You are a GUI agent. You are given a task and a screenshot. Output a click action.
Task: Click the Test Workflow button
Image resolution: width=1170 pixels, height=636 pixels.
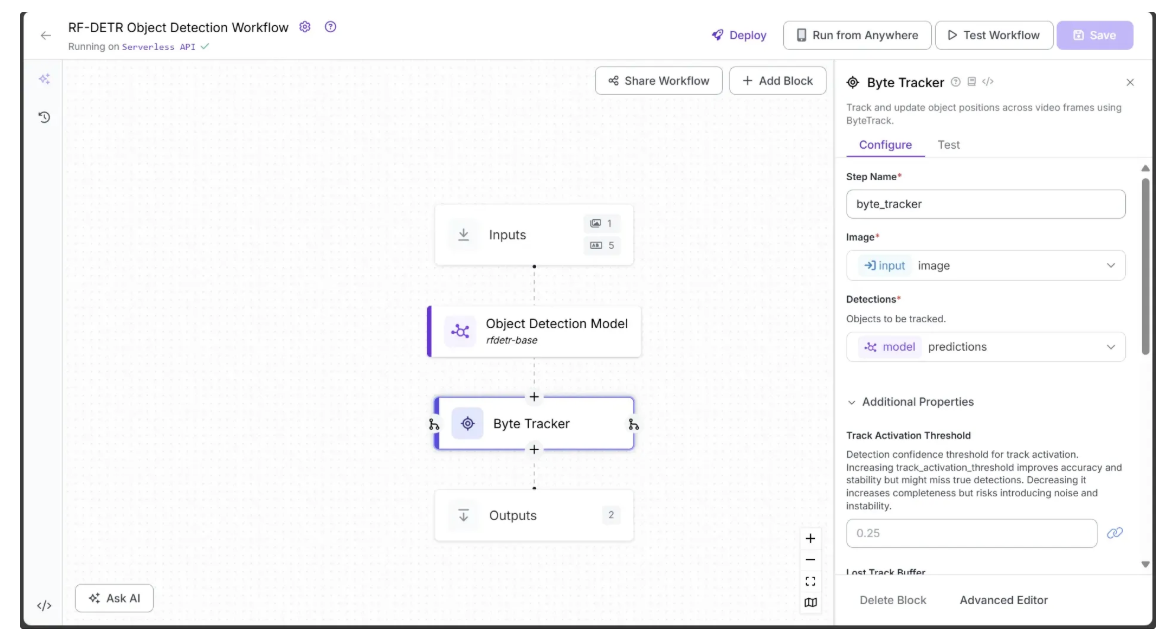993,35
